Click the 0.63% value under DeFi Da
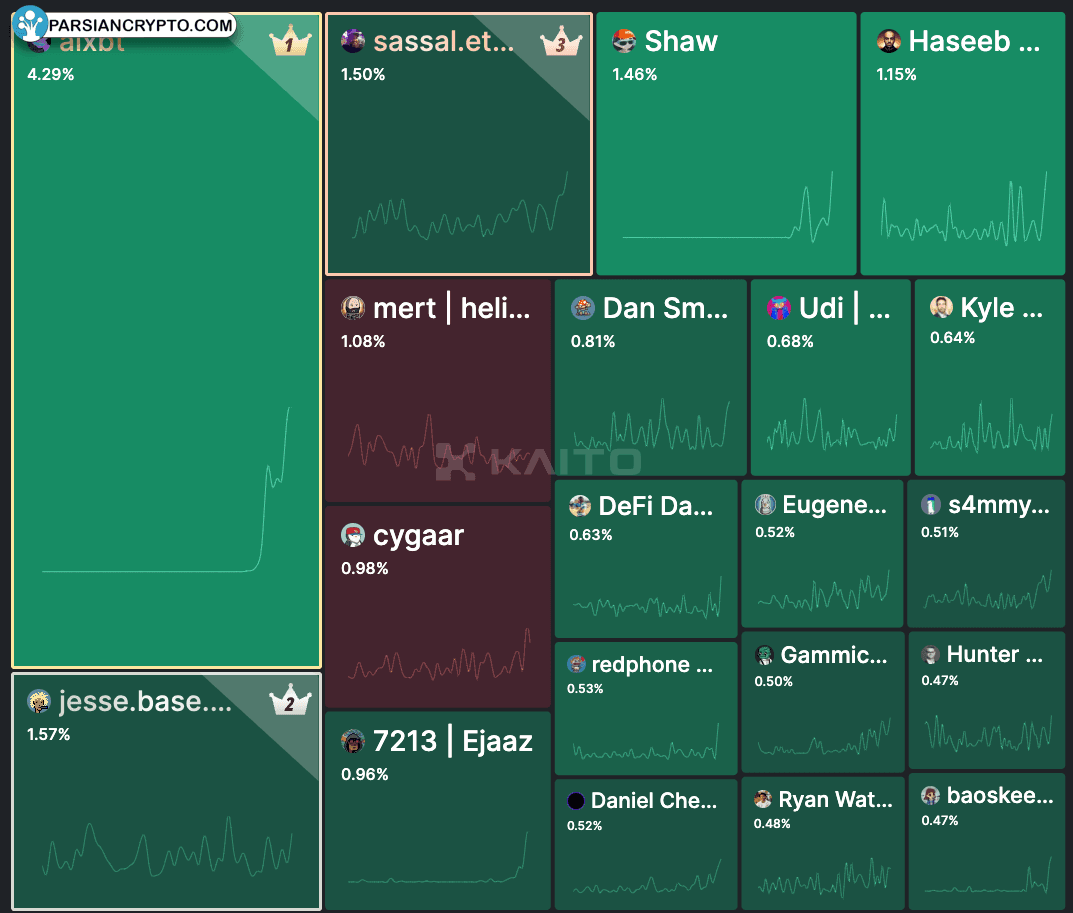 [591, 535]
